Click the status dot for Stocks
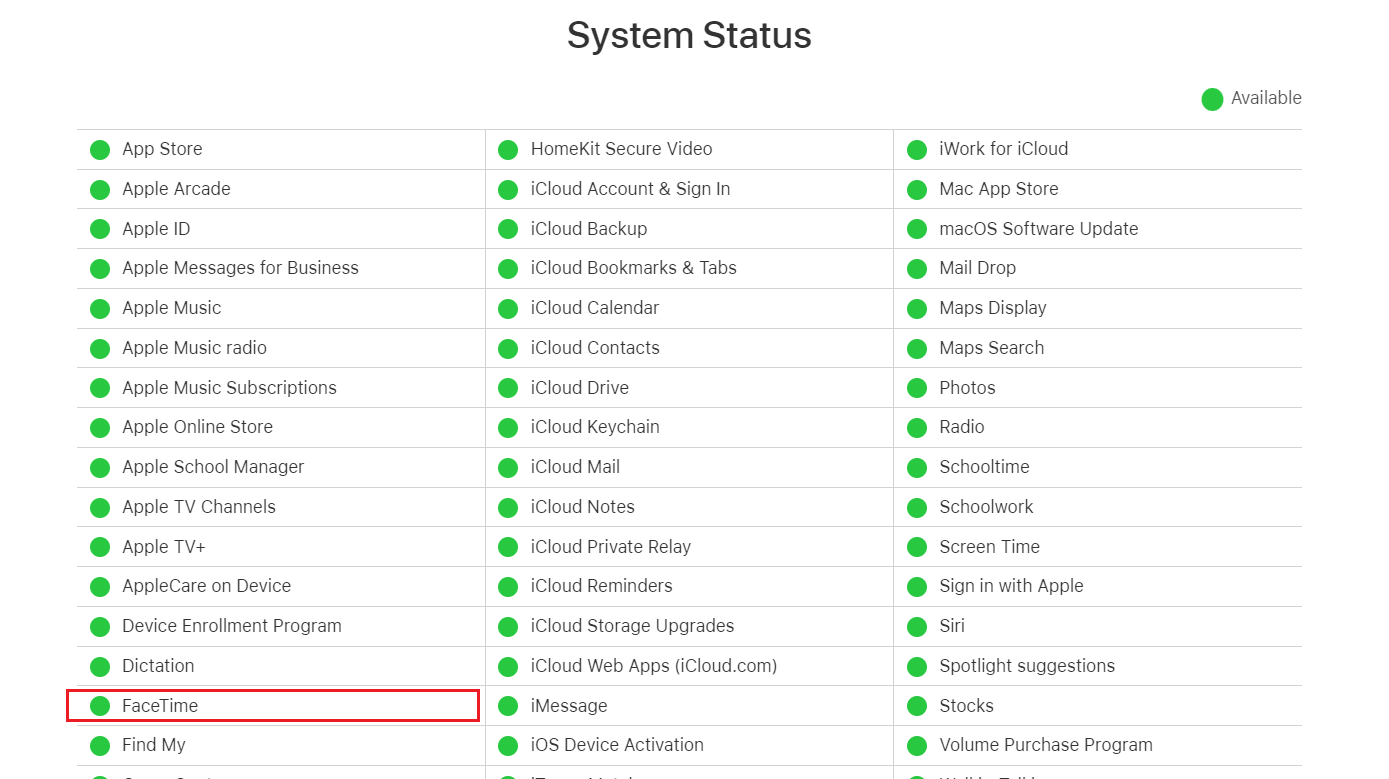The width and height of the screenshot is (1389, 779). 917,706
